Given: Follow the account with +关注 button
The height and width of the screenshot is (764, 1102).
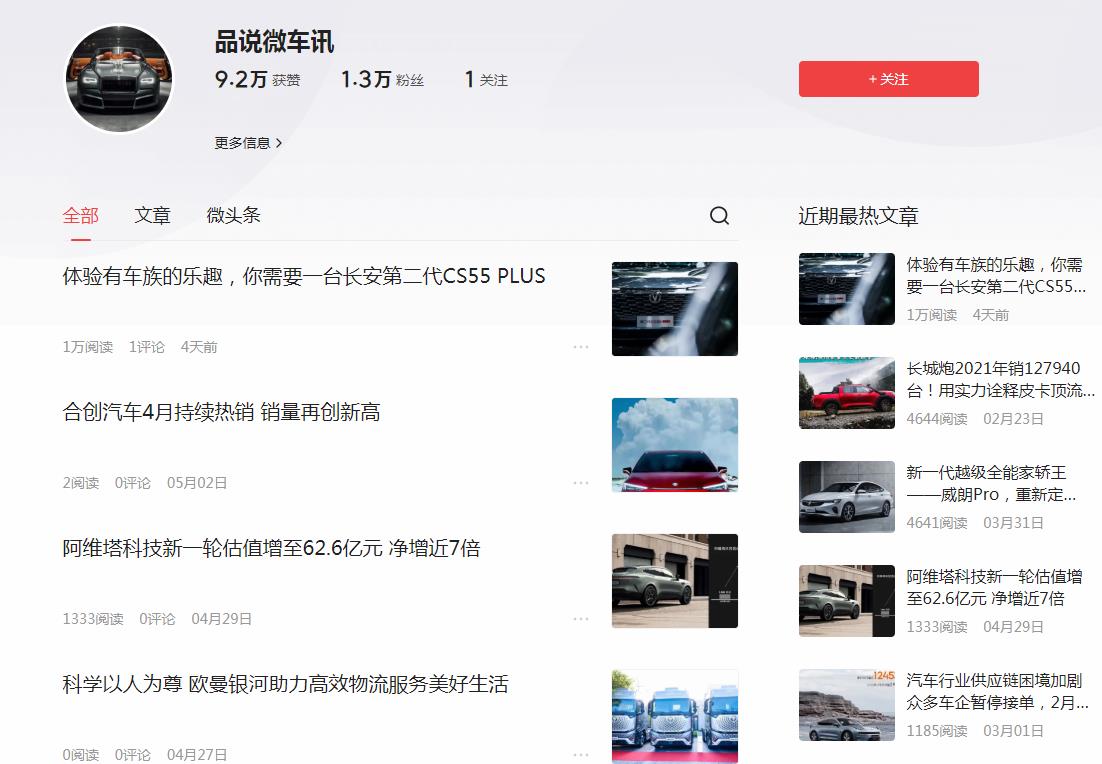Looking at the screenshot, I should tap(888, 79).
